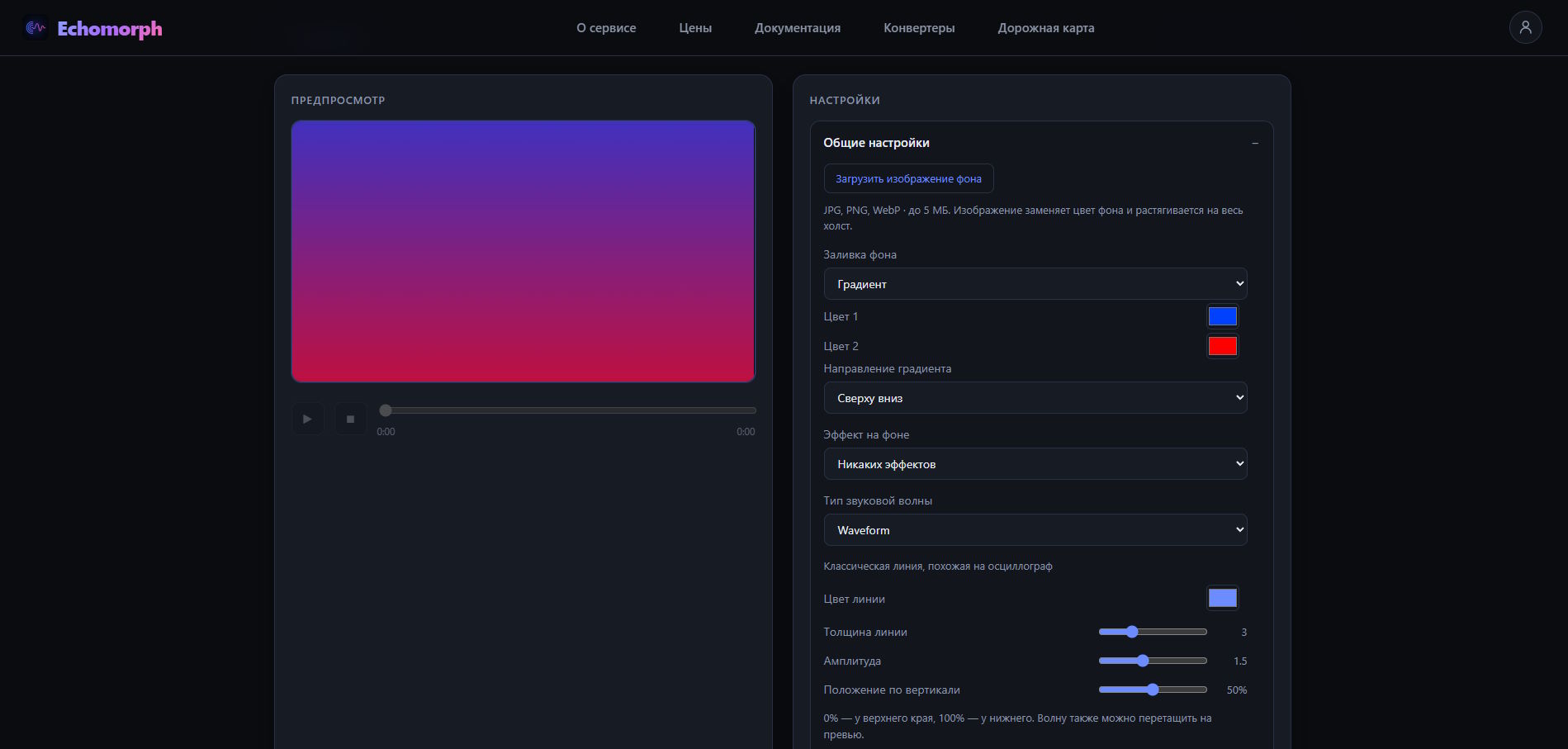This screenshot has width=1568, height=749.
Task: Open the Дорожная карта link
Action: [1046, 28]
